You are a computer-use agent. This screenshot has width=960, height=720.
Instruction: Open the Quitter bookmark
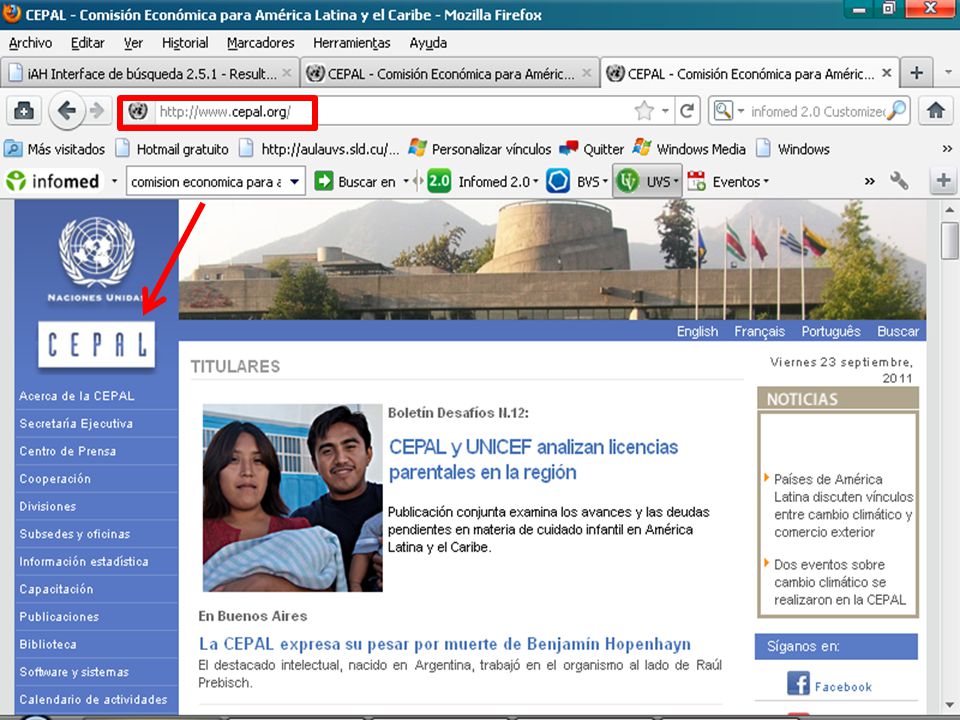pyautogui.click(x=591, y=149)
